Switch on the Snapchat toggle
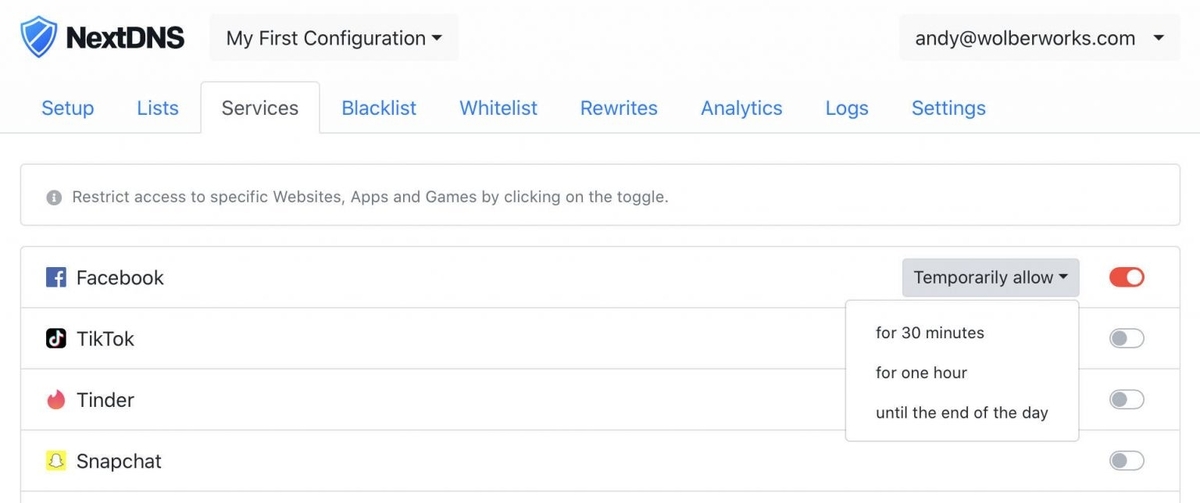Viewport: 1200px width, 503px height. 1127,461
